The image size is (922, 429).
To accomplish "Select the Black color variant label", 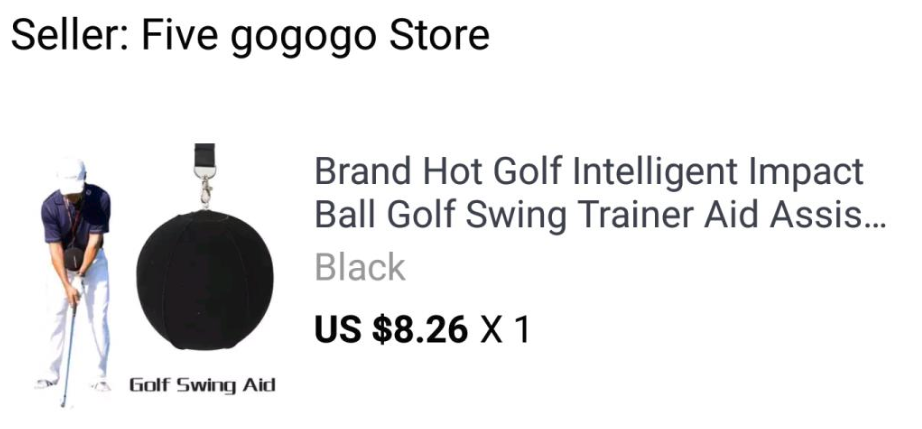I will click(360, 267).
